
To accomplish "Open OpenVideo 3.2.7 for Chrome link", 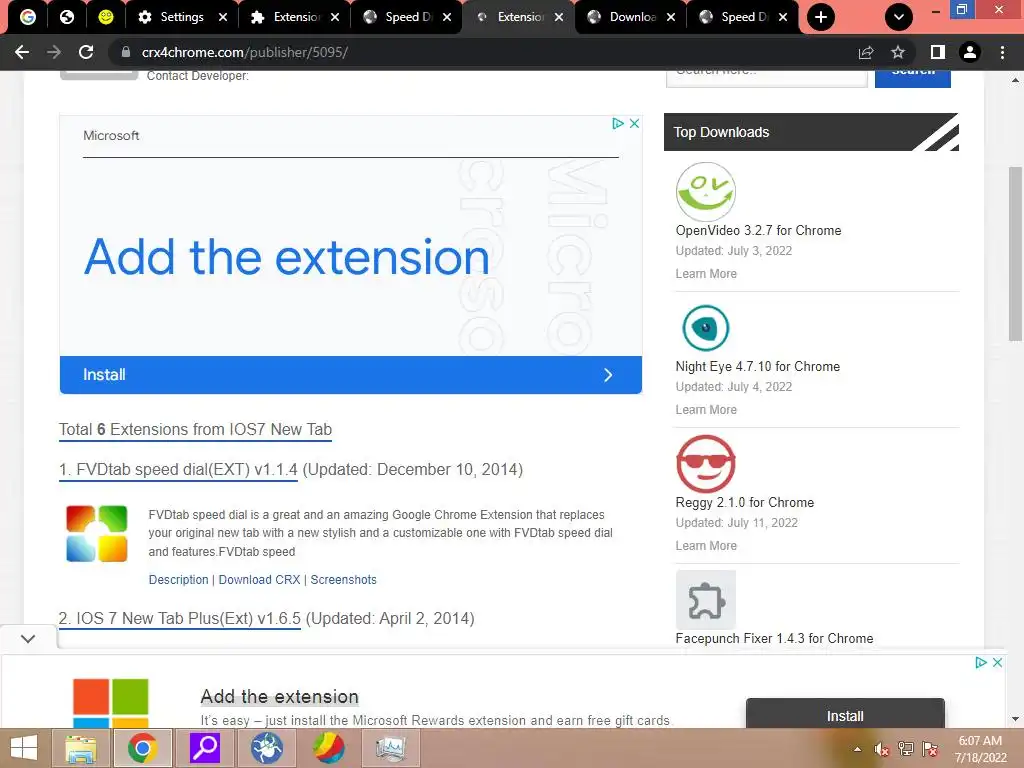I will [758, 231].
